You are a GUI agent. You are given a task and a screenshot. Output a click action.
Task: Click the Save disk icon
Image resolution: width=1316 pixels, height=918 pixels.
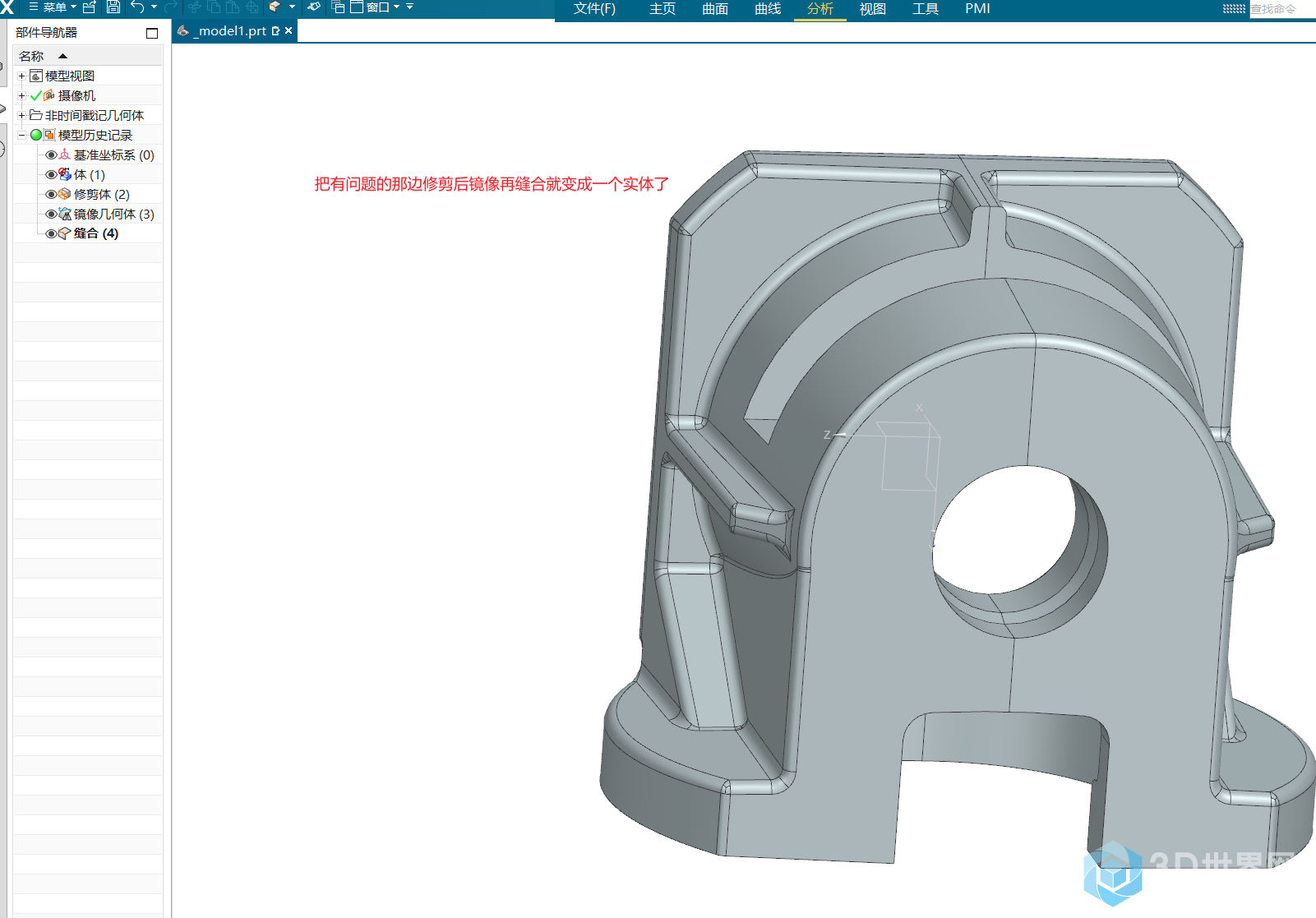click(x=113, y=7)
